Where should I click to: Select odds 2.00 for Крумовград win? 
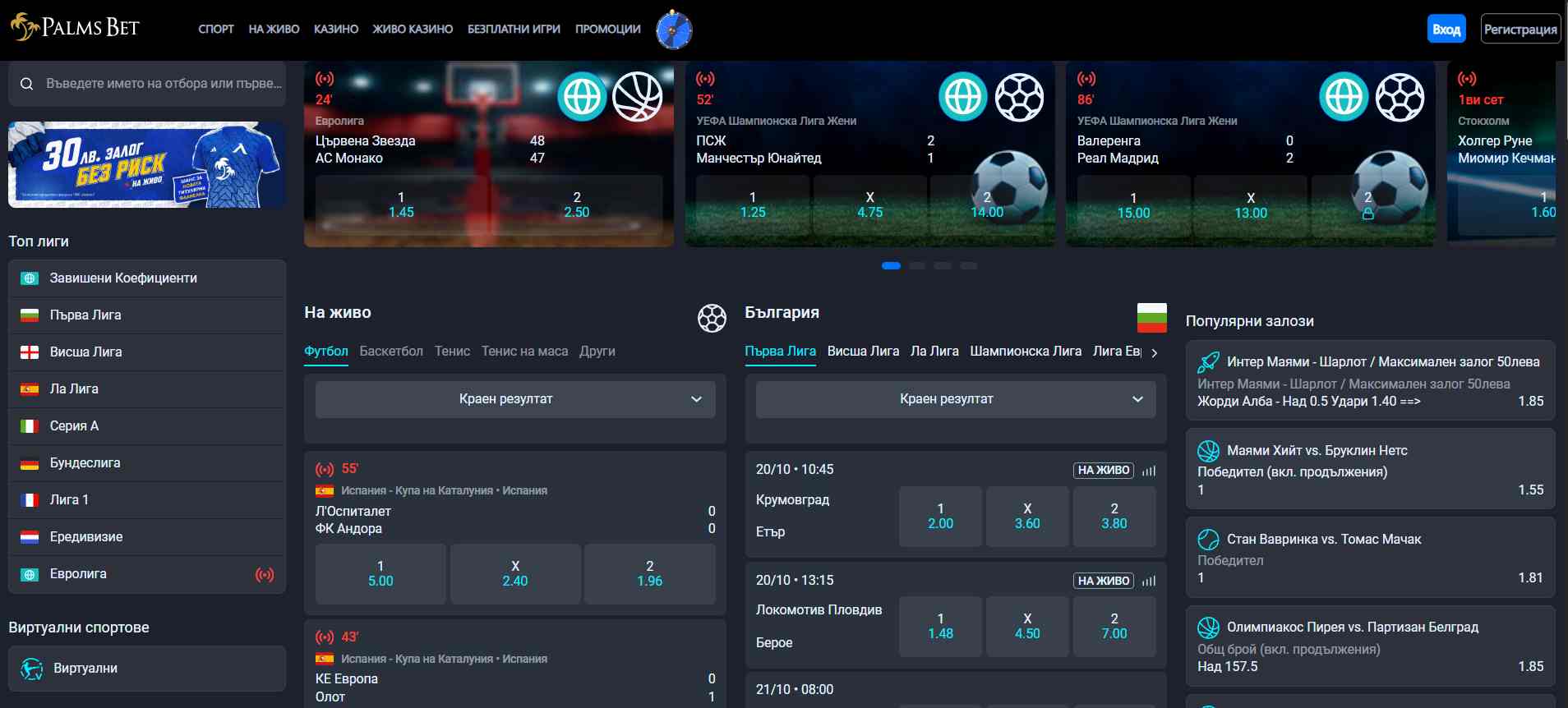click(x=940, y=517)
